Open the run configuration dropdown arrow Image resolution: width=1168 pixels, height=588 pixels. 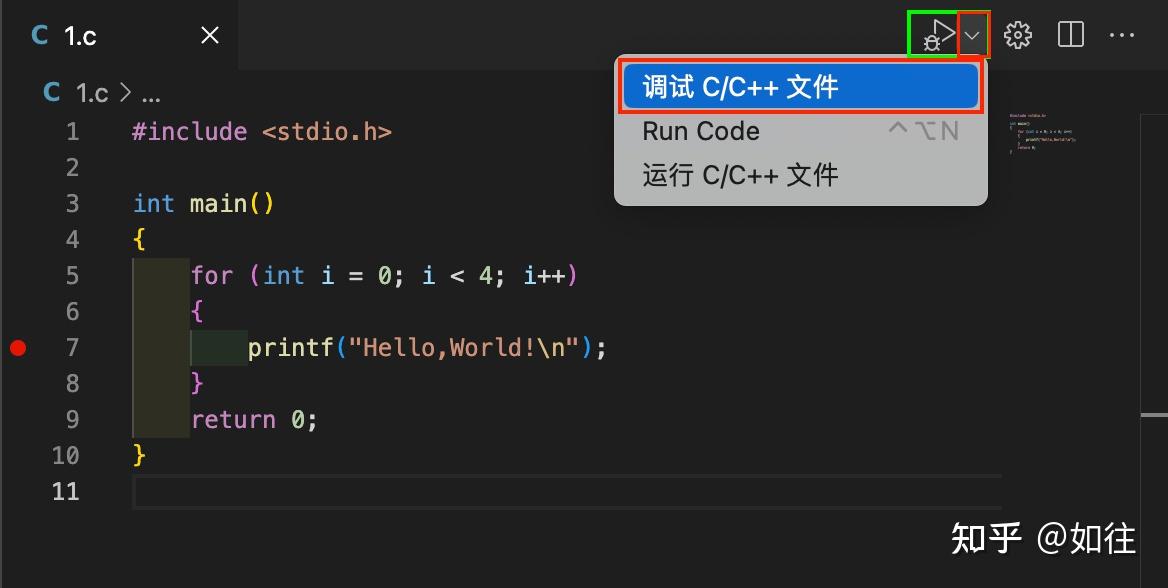[x=971, y=34]
